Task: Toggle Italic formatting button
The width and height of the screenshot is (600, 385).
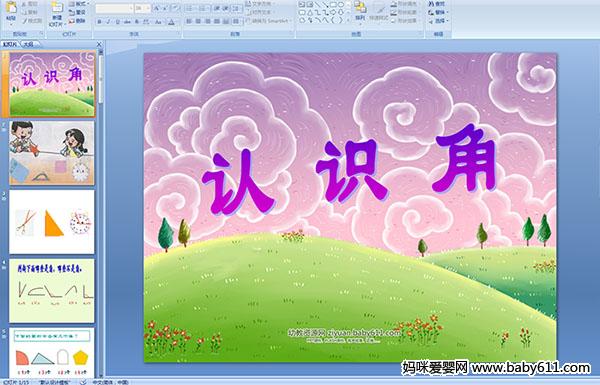Action: click(x=108, y=21)
